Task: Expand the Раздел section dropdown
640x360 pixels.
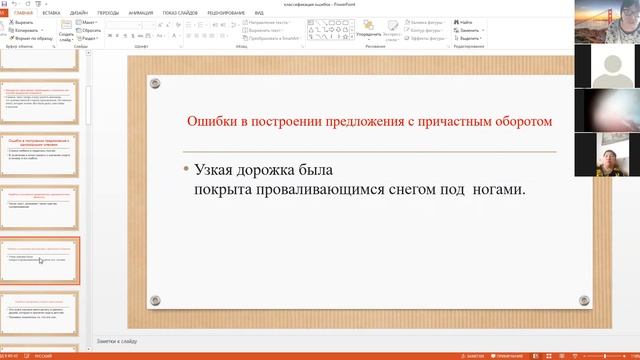Action: 87,38
